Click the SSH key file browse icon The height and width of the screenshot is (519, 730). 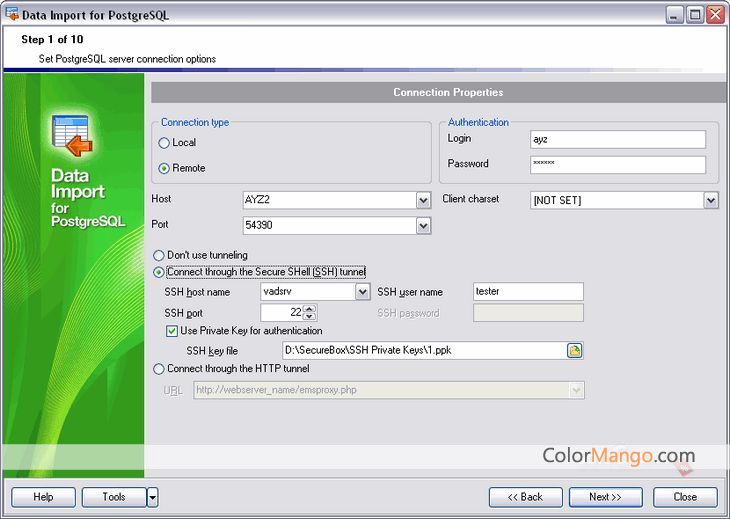575,350
